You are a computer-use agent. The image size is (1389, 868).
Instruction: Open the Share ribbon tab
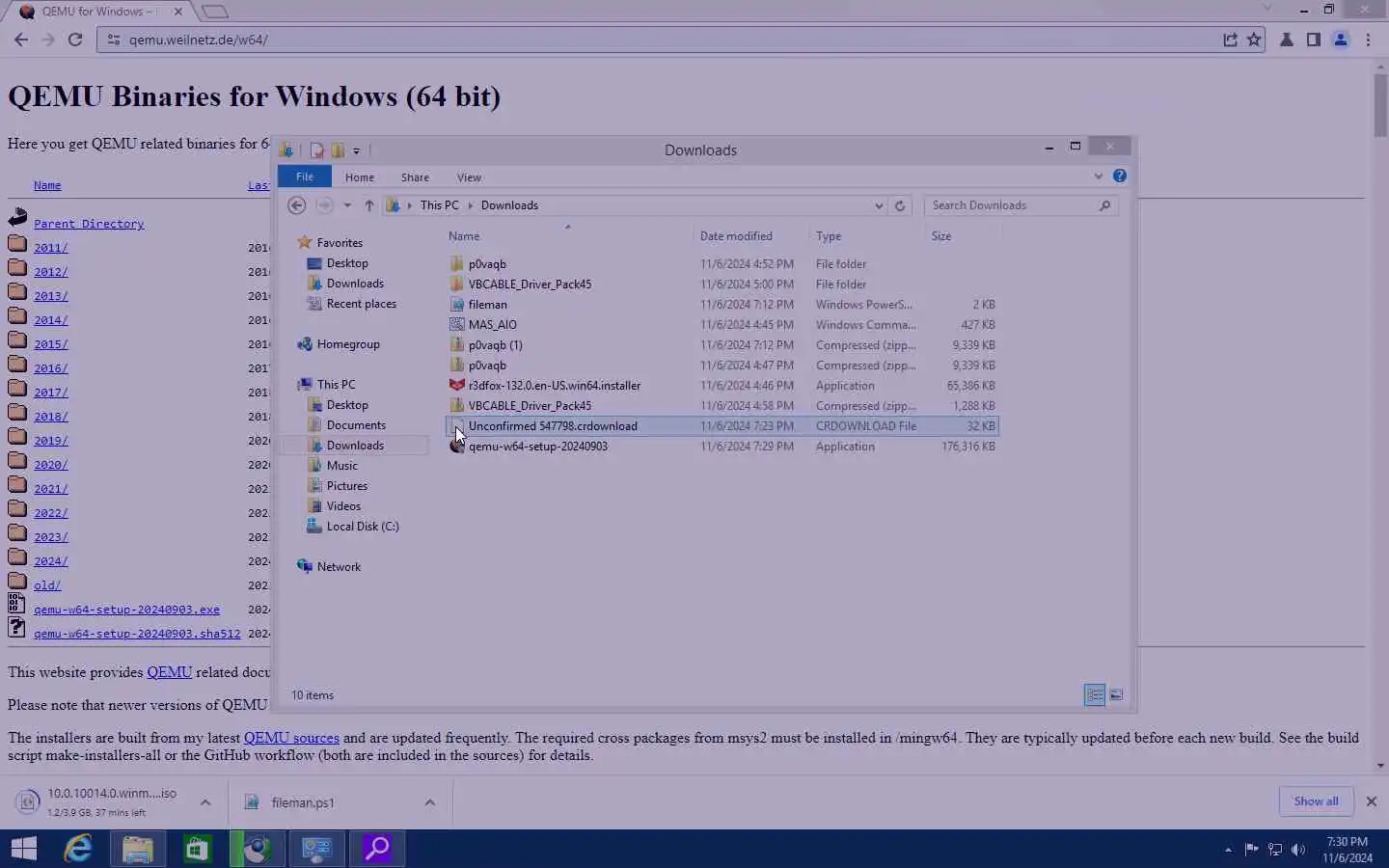(x=415, y=177)
